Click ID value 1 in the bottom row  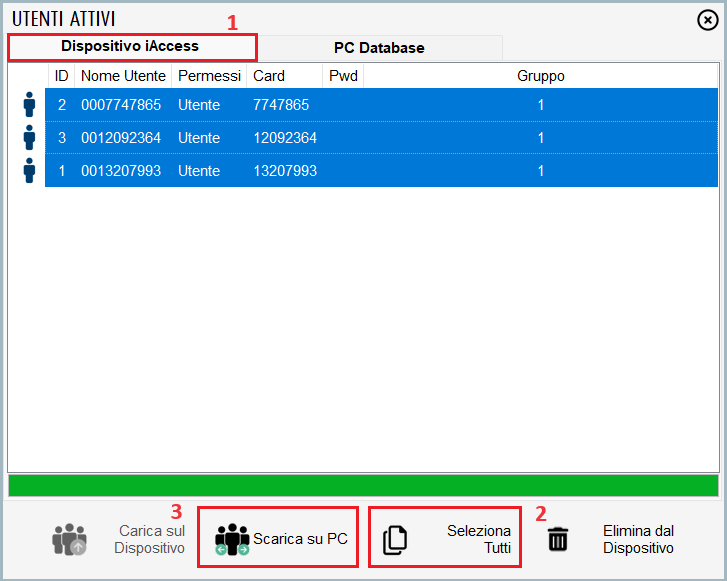[62, 171]
